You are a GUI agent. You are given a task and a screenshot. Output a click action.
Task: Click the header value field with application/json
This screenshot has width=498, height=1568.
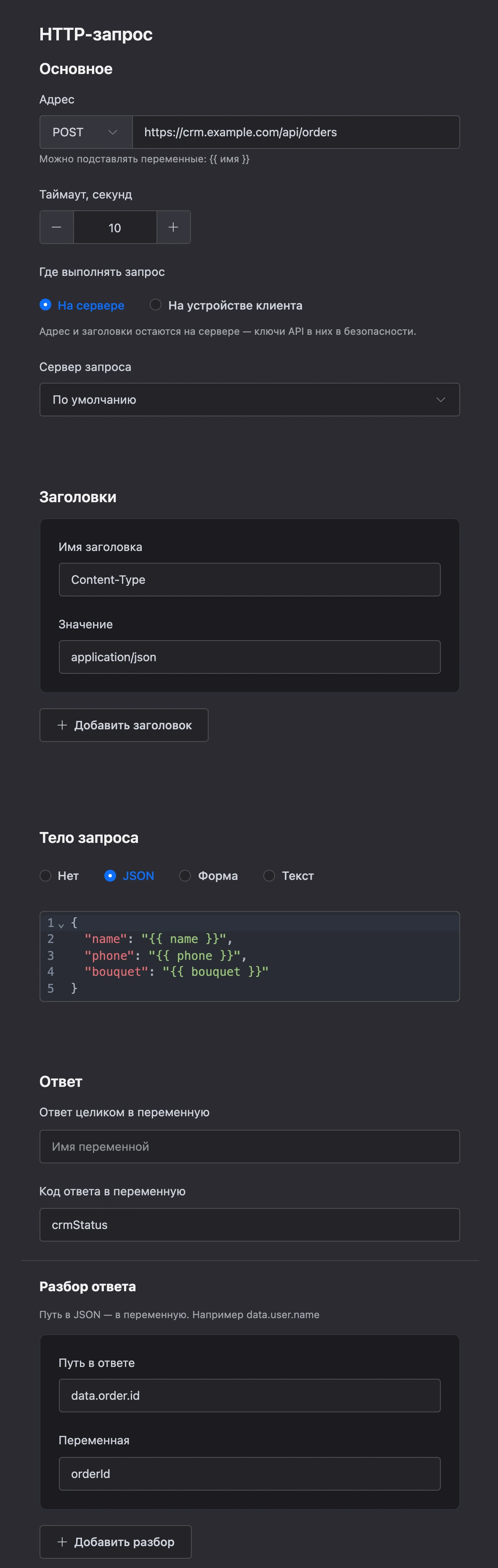pos(249,657)
